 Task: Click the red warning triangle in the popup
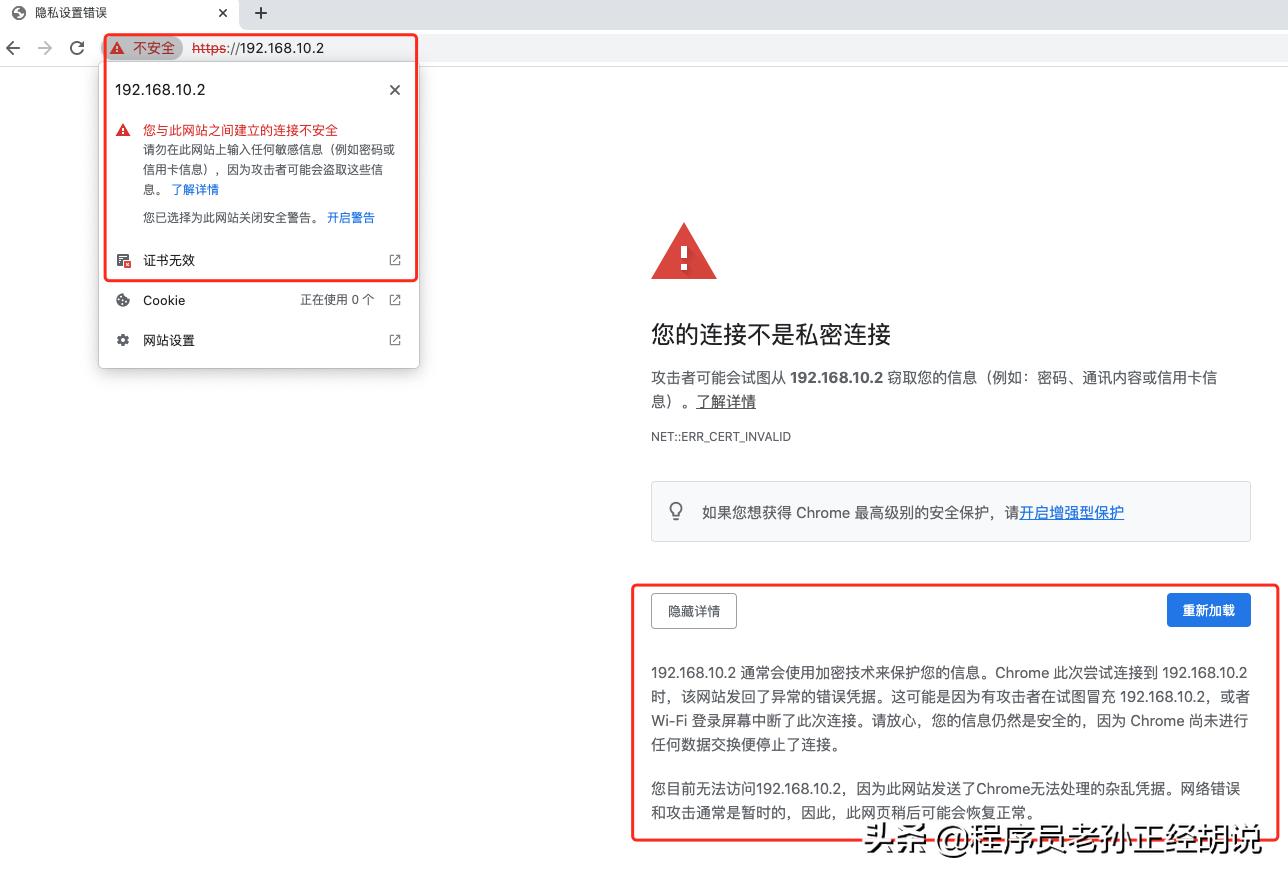point(123,130)
